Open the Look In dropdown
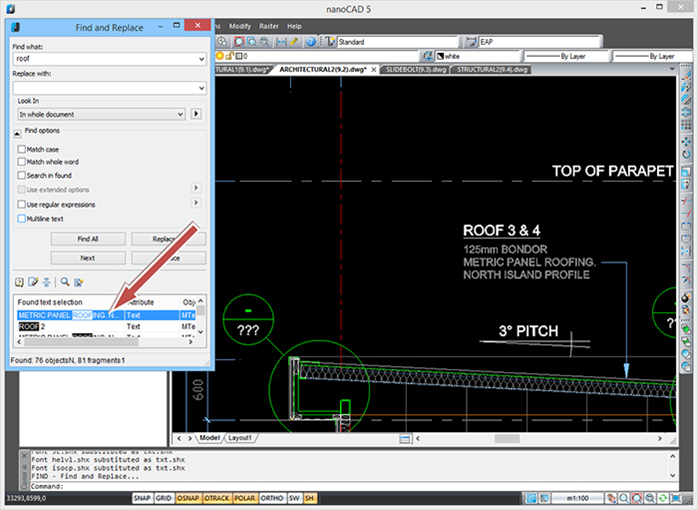The image size is (698, 510). (180, 114)
